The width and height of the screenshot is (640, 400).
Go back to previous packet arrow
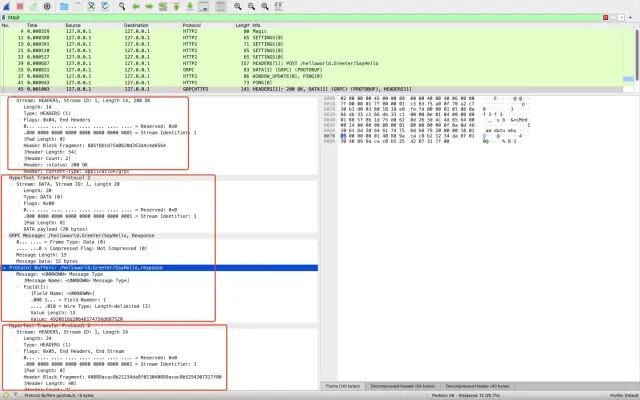136,6
